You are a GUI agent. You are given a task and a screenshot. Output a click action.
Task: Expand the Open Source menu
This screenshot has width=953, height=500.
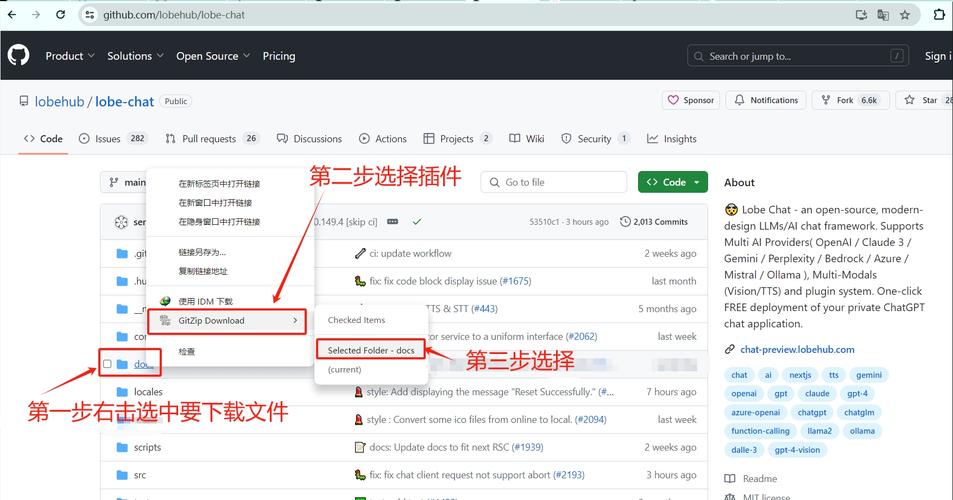(212, 56)
